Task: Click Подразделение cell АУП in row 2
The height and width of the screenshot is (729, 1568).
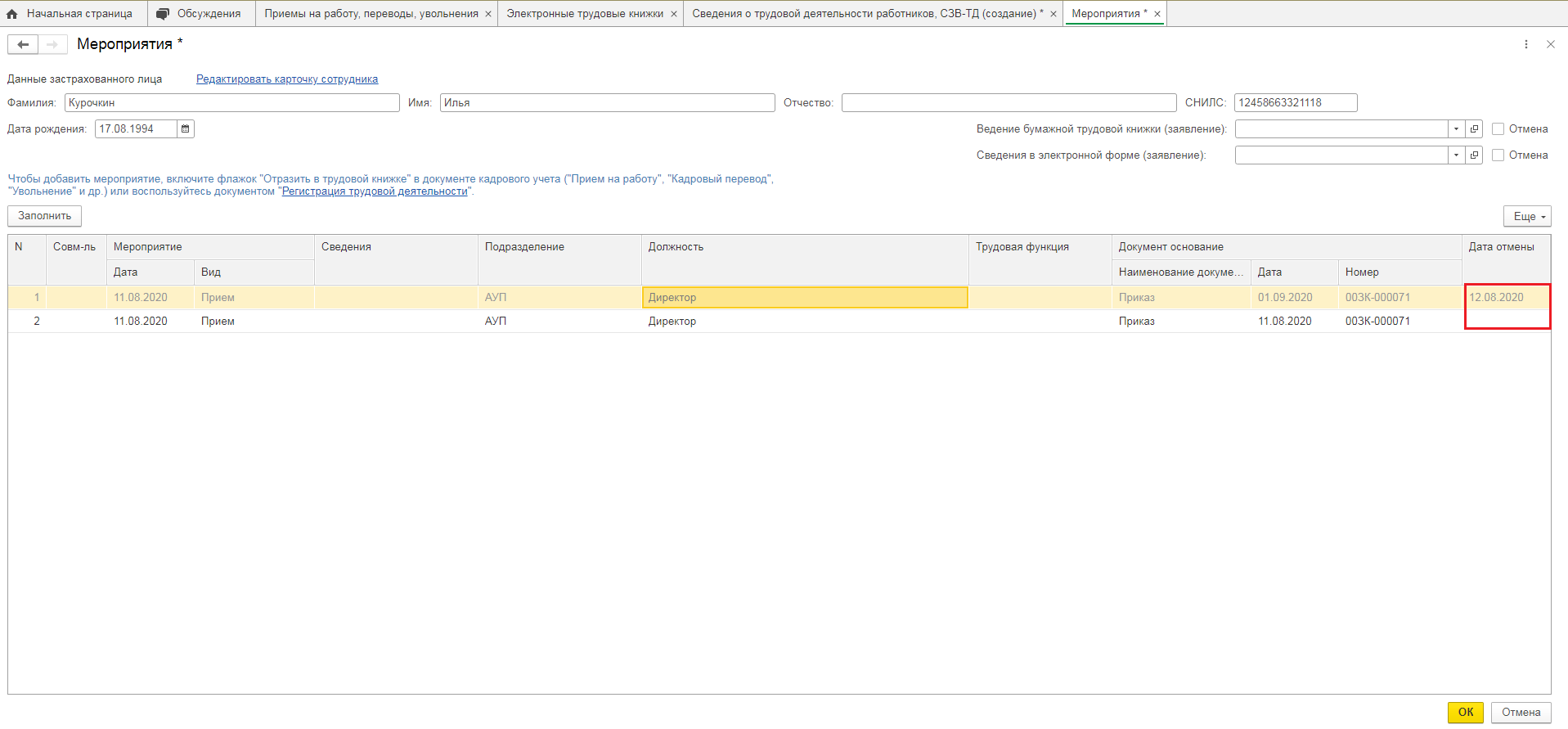Action: [x=559, y=321]
